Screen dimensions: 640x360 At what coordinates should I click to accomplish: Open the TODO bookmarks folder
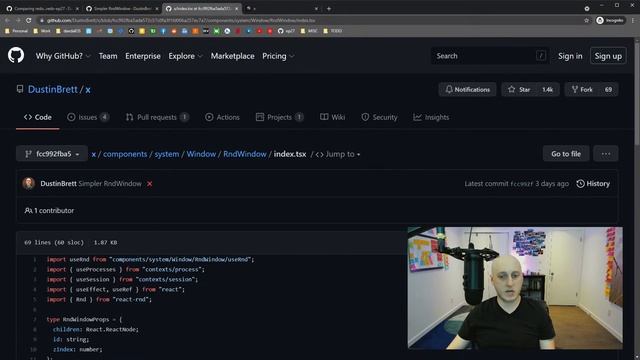333,31
